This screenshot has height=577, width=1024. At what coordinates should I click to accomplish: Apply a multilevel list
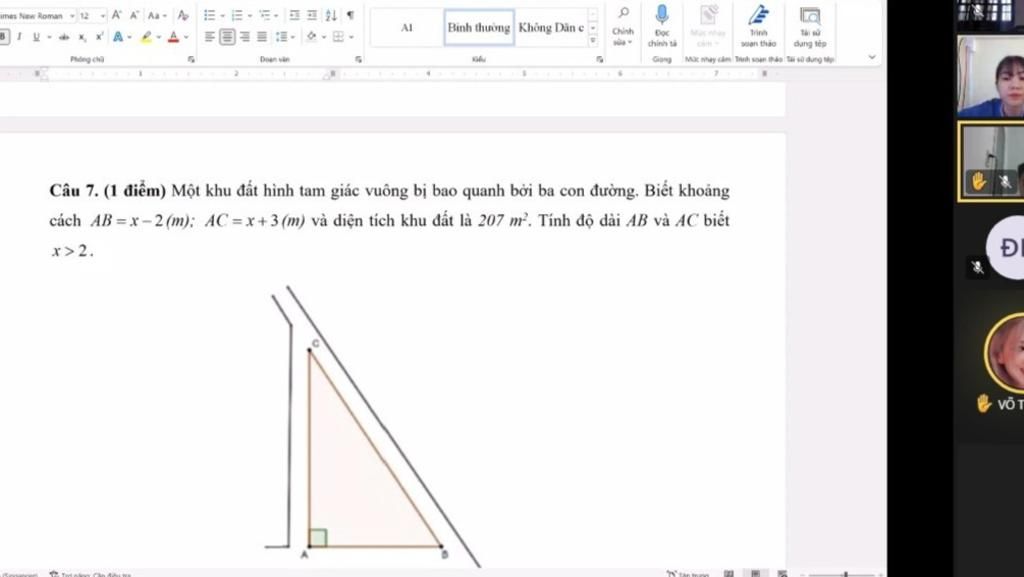click(x=265, y=15)
